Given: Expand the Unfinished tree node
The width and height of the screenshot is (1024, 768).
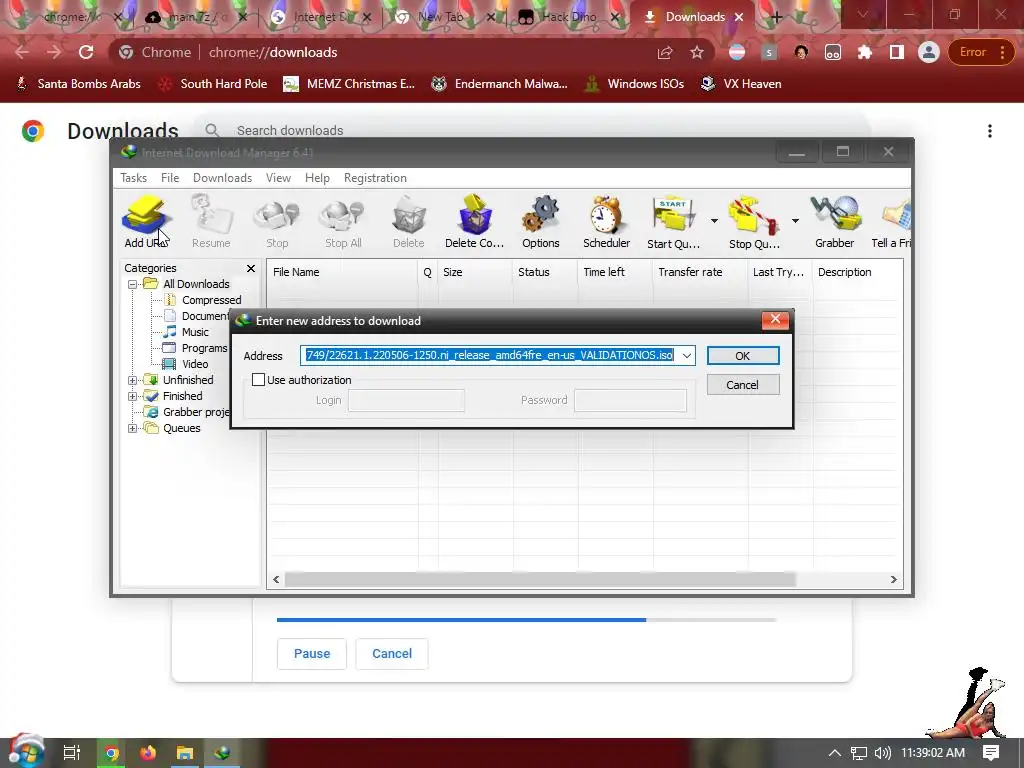Looking at the screenshot, I should pyautogui.click(x=133, y=380).
